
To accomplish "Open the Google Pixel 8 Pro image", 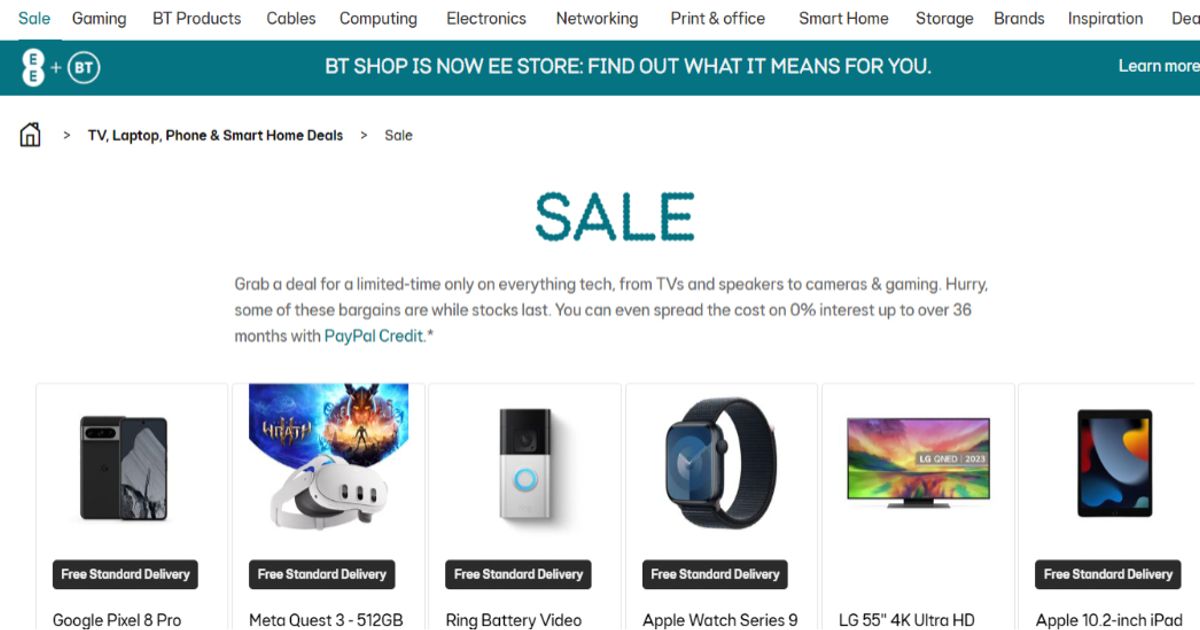I will coord(124,467).
